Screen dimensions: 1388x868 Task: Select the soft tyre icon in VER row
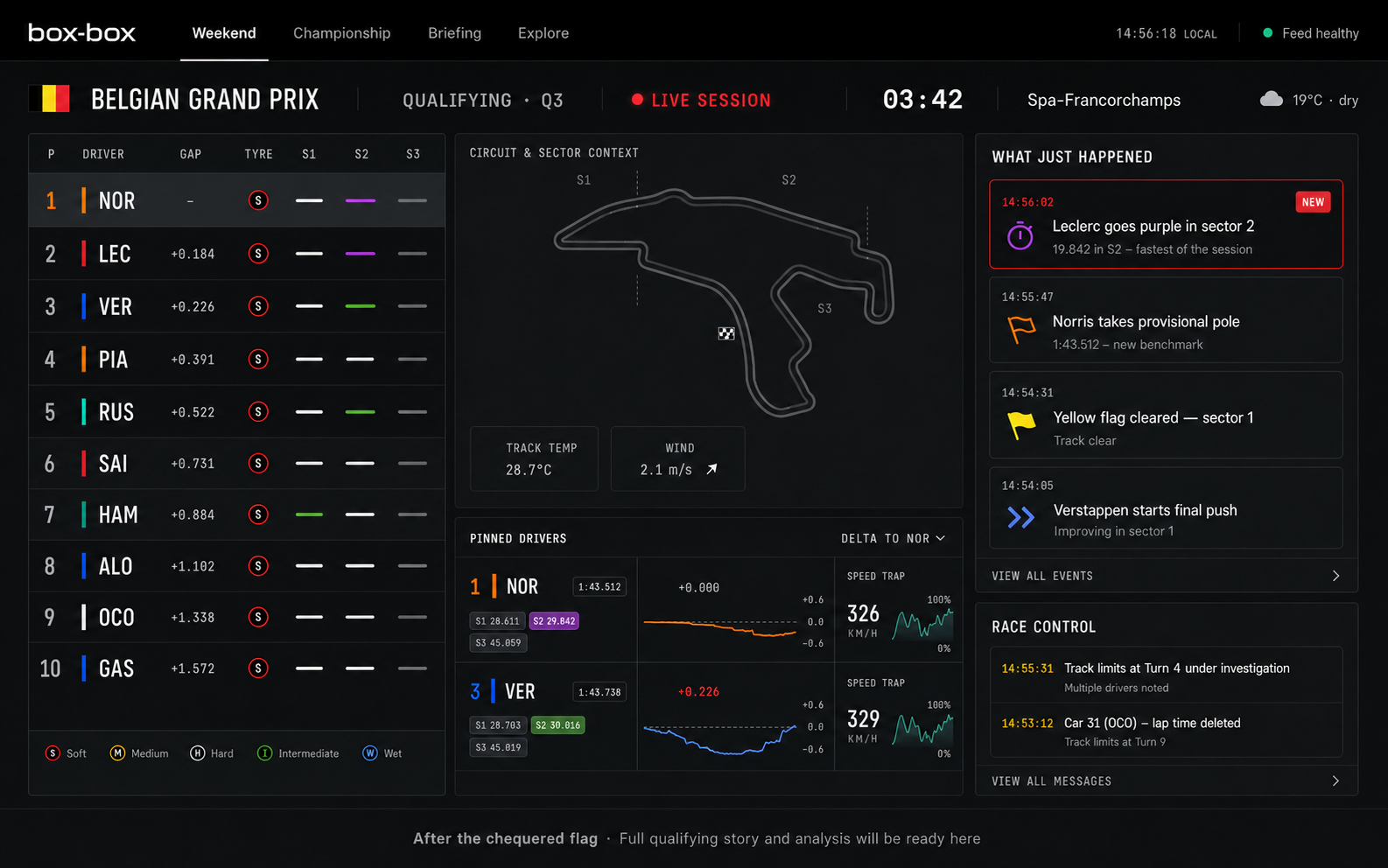pyautogui.click(x=257, y=306)
